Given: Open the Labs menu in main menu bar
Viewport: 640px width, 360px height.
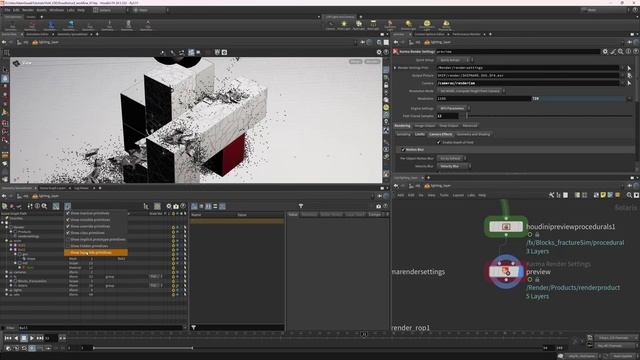Looking at the screenshot, I should (x=71, y=10).
